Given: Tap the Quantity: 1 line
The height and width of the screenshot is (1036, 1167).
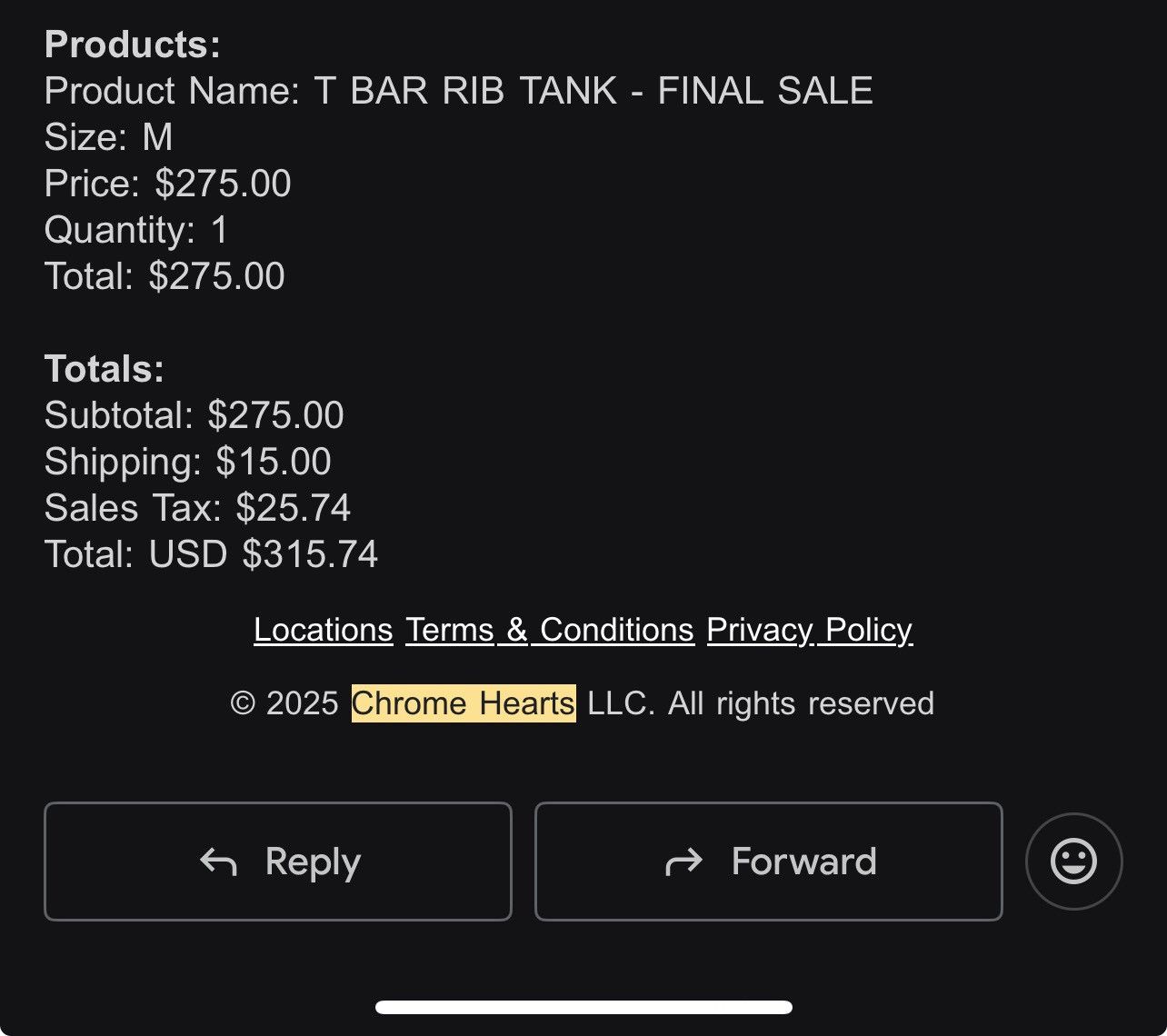Looking at the screenshot, I should point(136,230).
